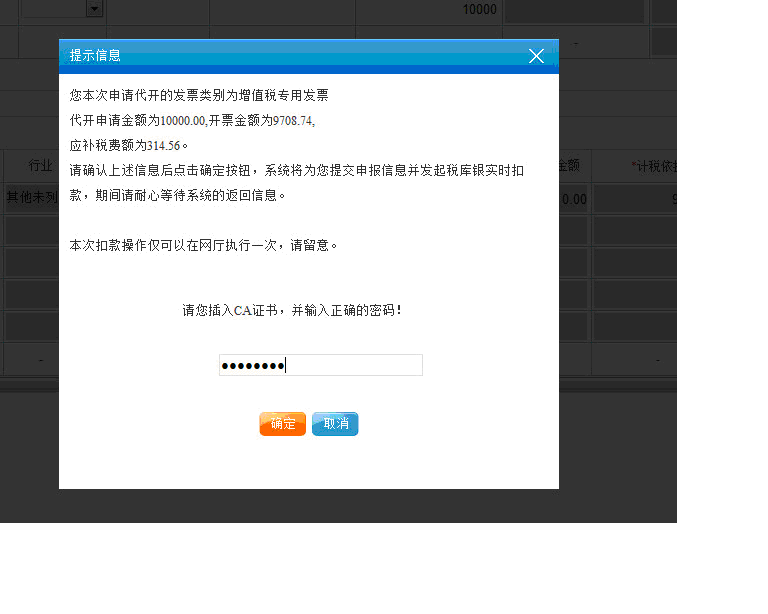Open the dropdown arrow at top left

[x=94, y=9]
